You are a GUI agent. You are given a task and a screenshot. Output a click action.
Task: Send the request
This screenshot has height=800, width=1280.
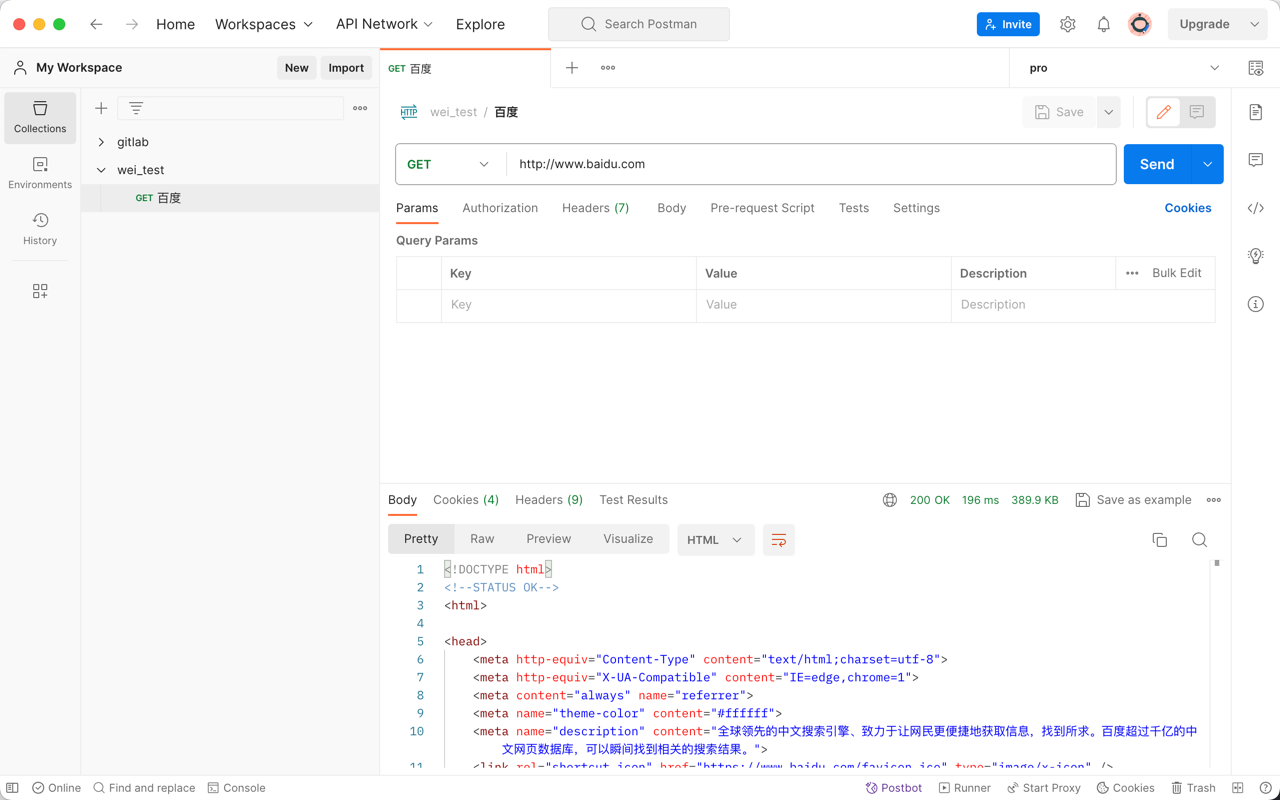tap(1157, 164)
